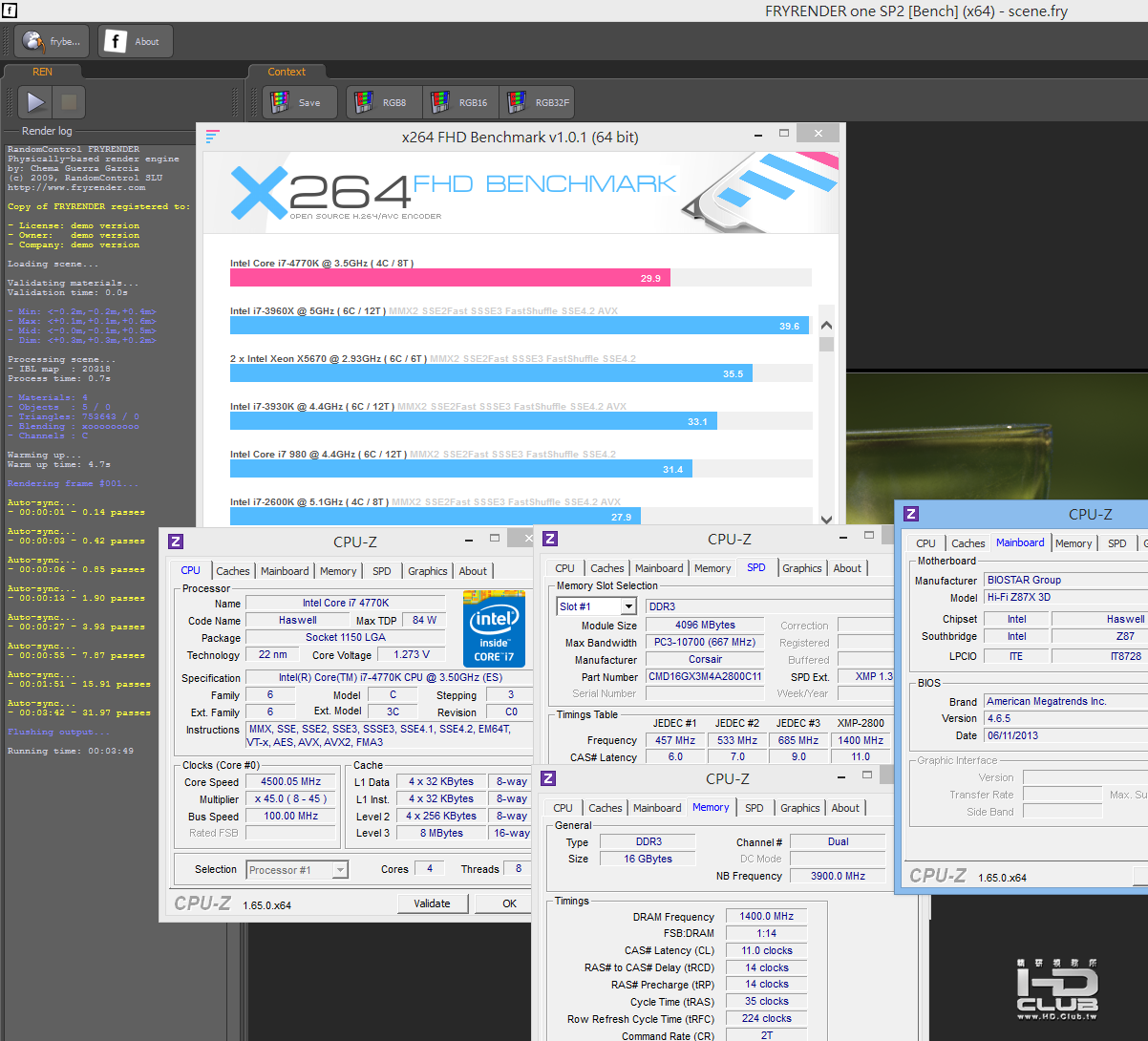Click the x264 FHD Benchmark title bar icon

(x=212, y=137)
